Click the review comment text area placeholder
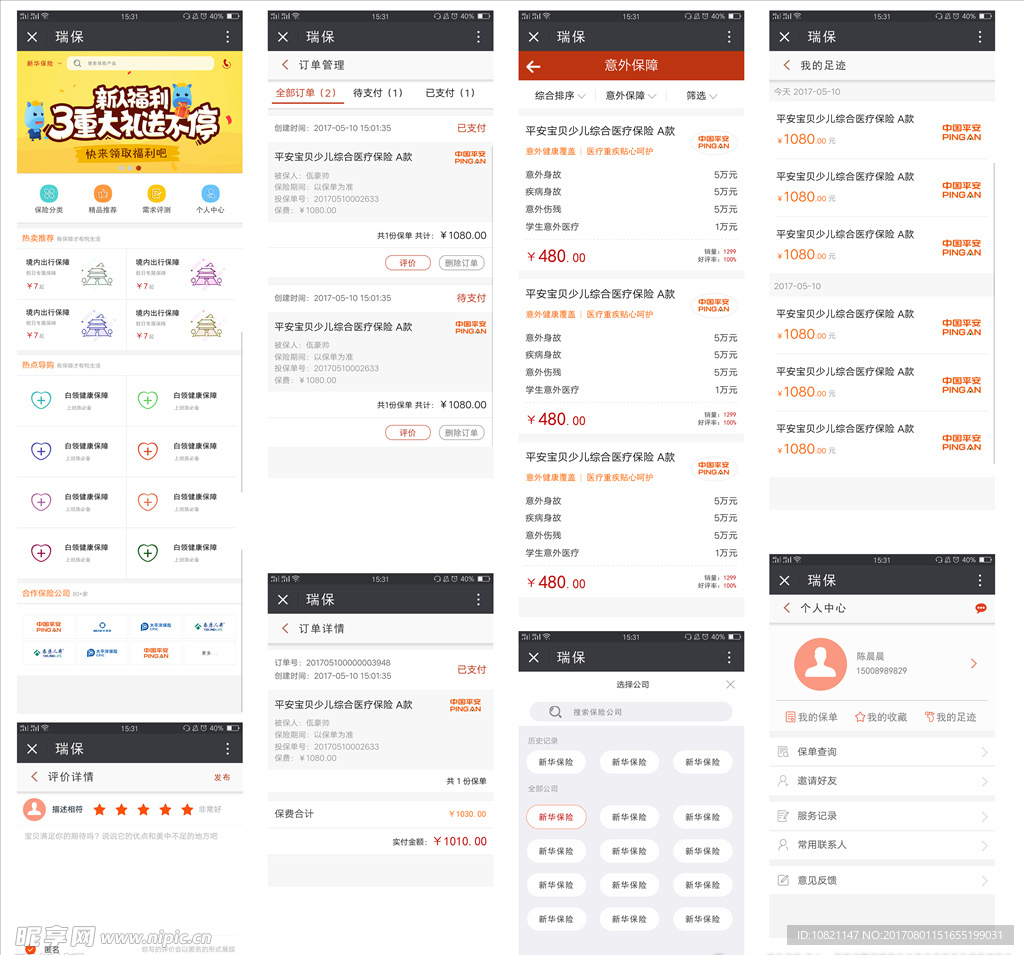This screenshot has height=955, width=1024. tap(121, 836)
